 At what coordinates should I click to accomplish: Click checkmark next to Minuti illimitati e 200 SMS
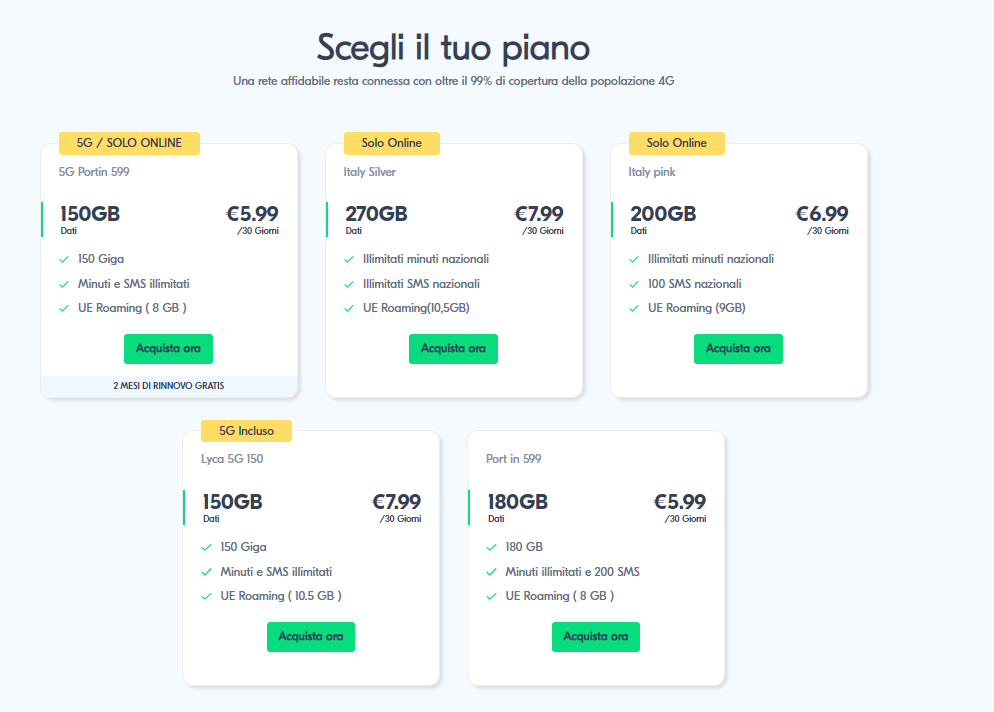pos(492,572)
